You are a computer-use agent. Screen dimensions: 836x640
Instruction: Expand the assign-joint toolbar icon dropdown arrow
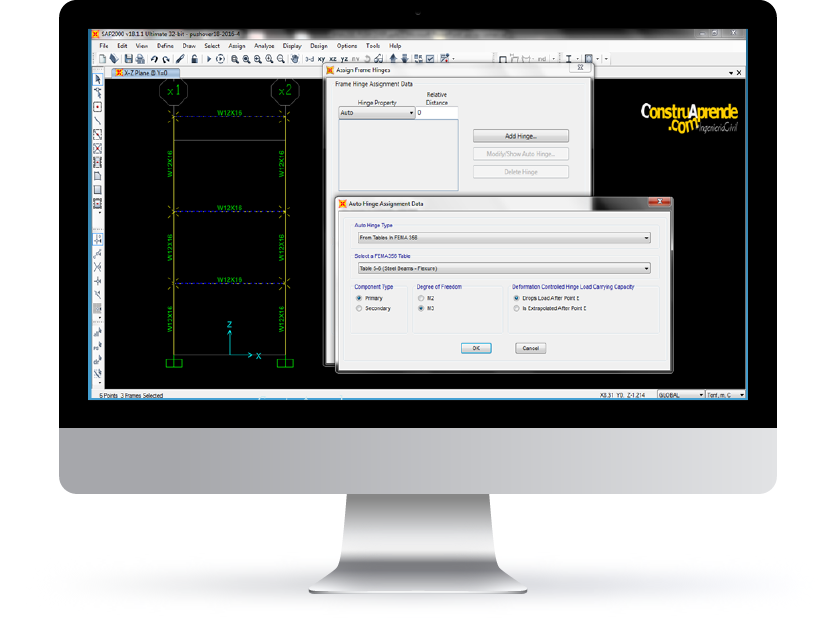[453, 59]
